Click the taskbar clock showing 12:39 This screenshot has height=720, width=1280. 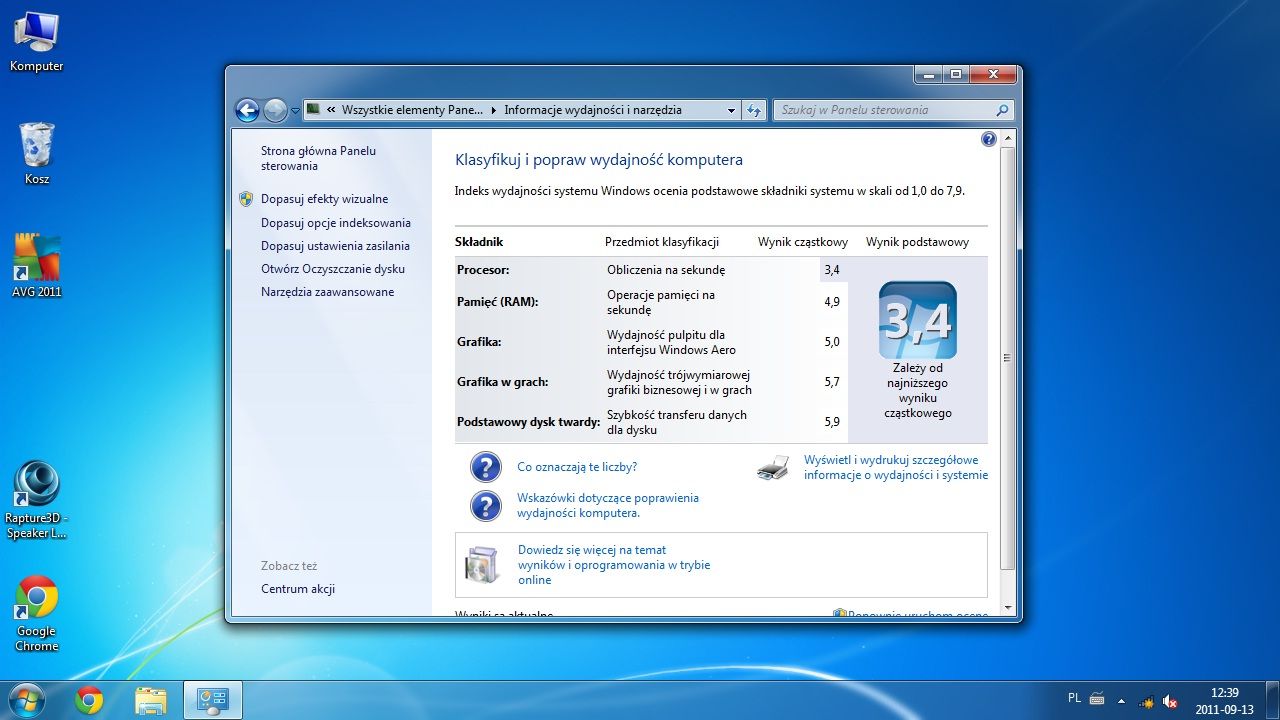point(1225,700)
